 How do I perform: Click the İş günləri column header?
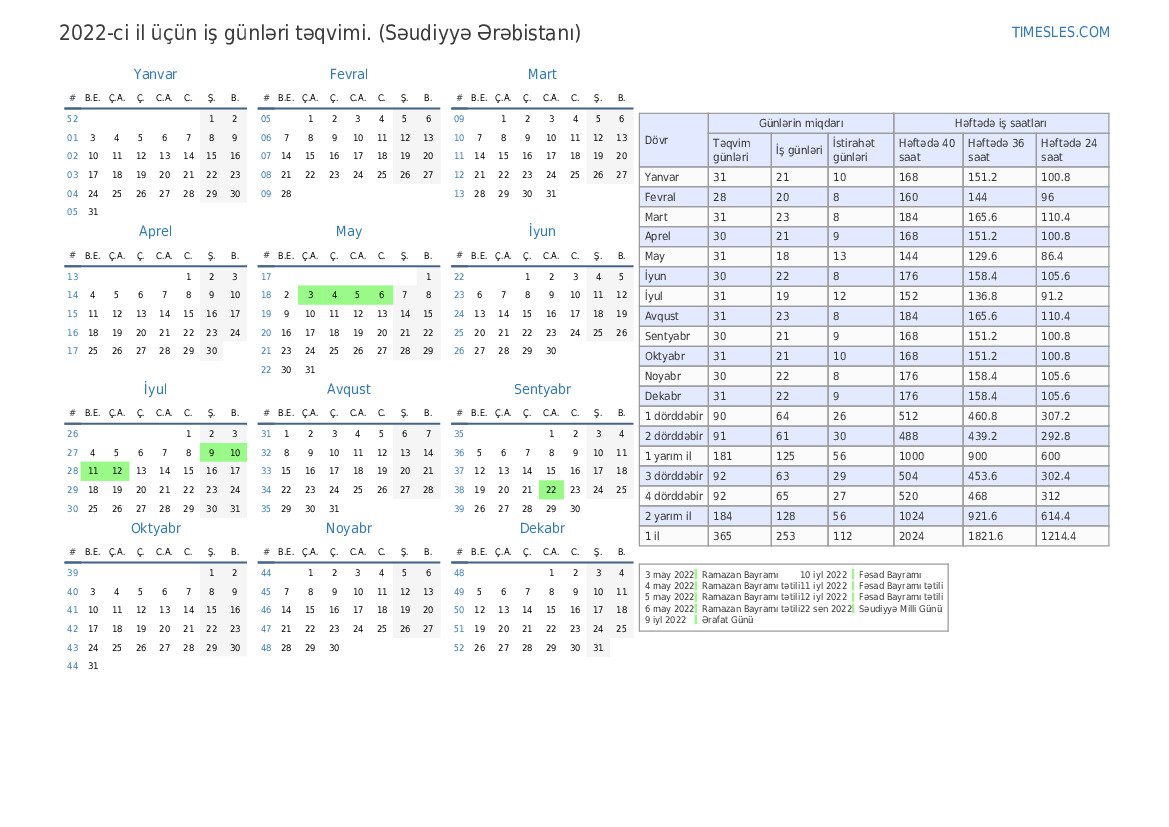(799, 150)
